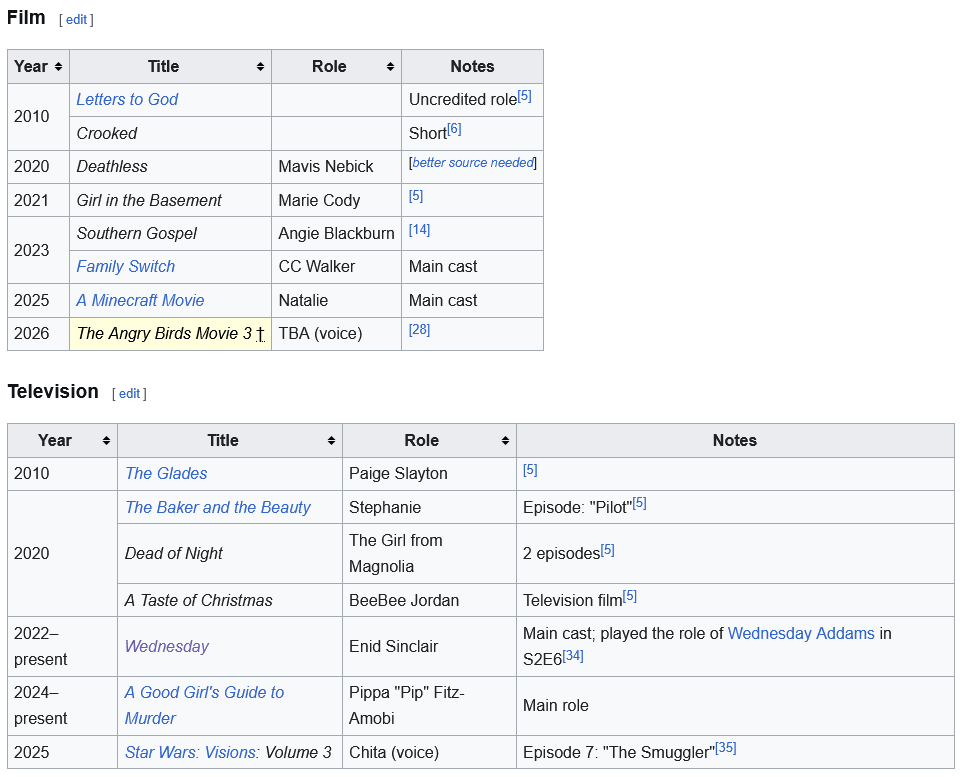Select the Pippa "Pip" Fitz-Amobi role cell
The image size is (963, 777).
coord(429,705)
